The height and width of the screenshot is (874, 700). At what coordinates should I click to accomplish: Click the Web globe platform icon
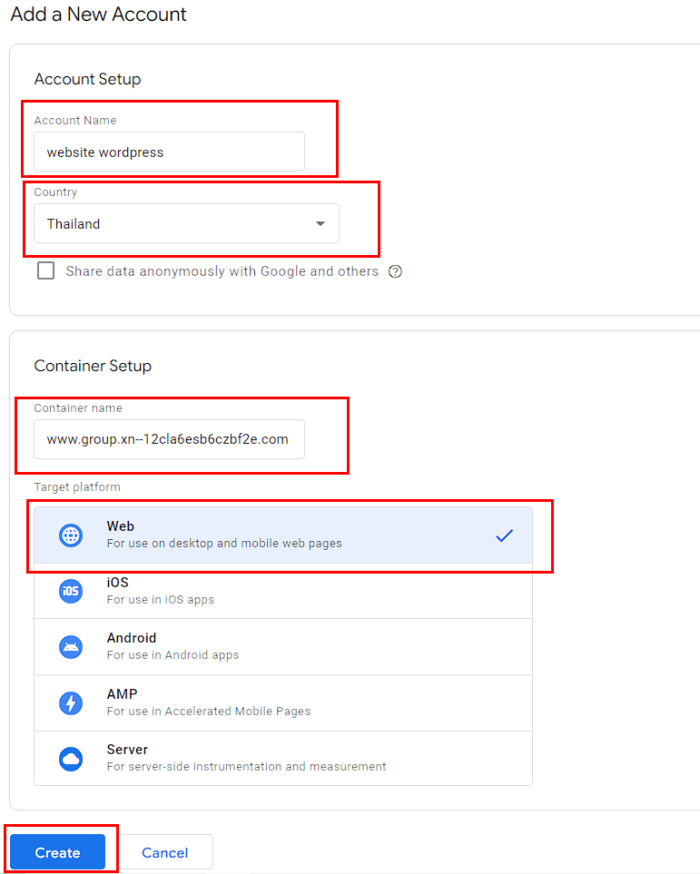tap(71, 535)
